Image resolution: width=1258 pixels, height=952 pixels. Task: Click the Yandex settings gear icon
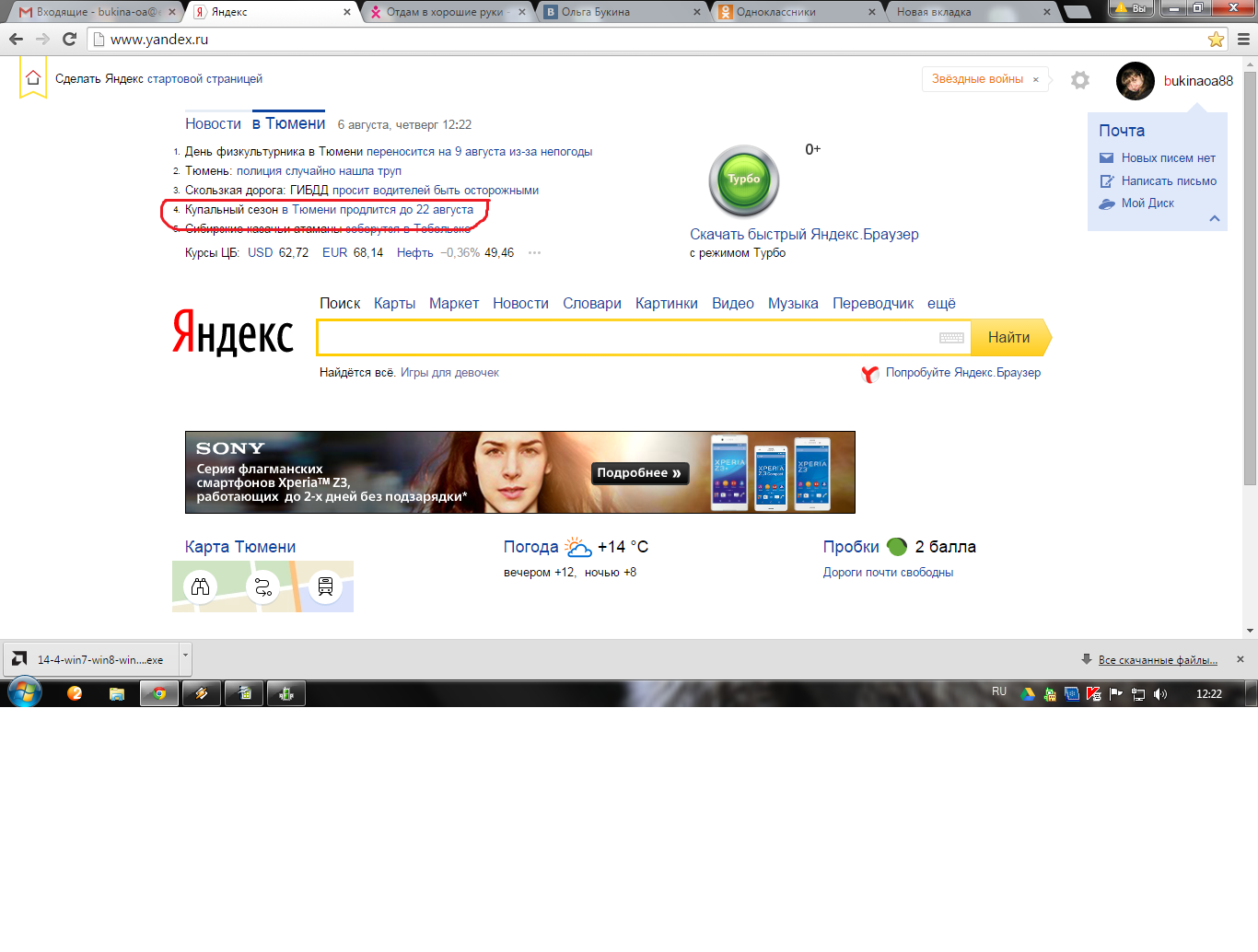click(x=1080, y=80)
